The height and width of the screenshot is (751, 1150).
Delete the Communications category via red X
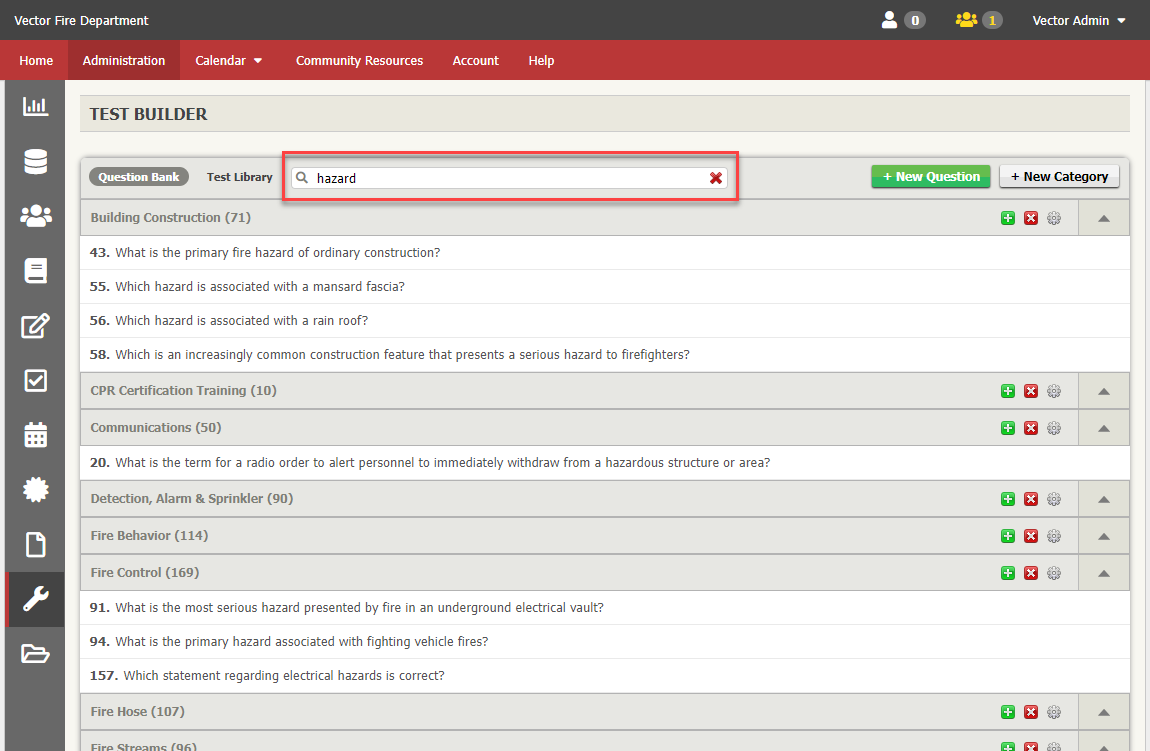tap(1031, 427)
